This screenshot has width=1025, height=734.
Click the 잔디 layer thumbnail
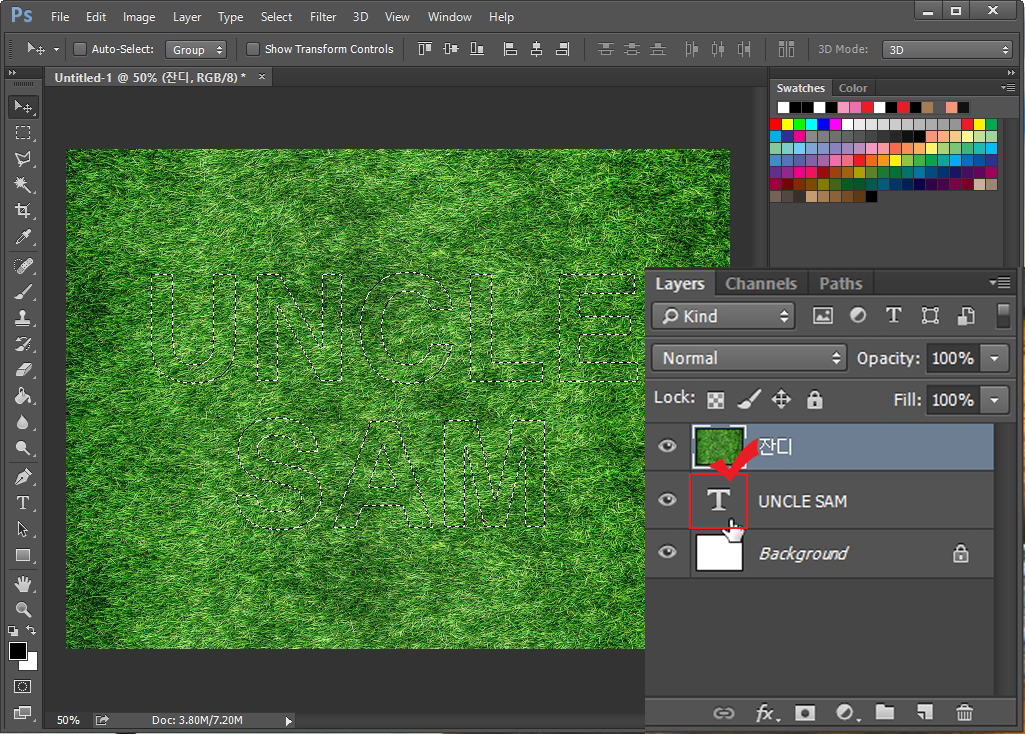(718, 446)
